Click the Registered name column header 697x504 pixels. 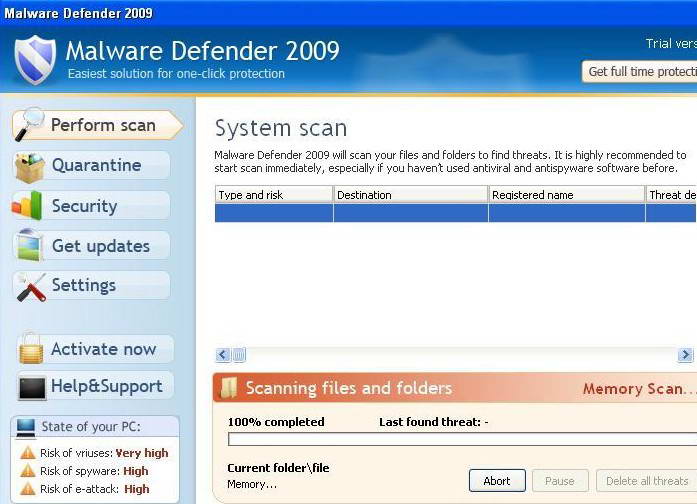pyautogui.click(x=566, y=195)
